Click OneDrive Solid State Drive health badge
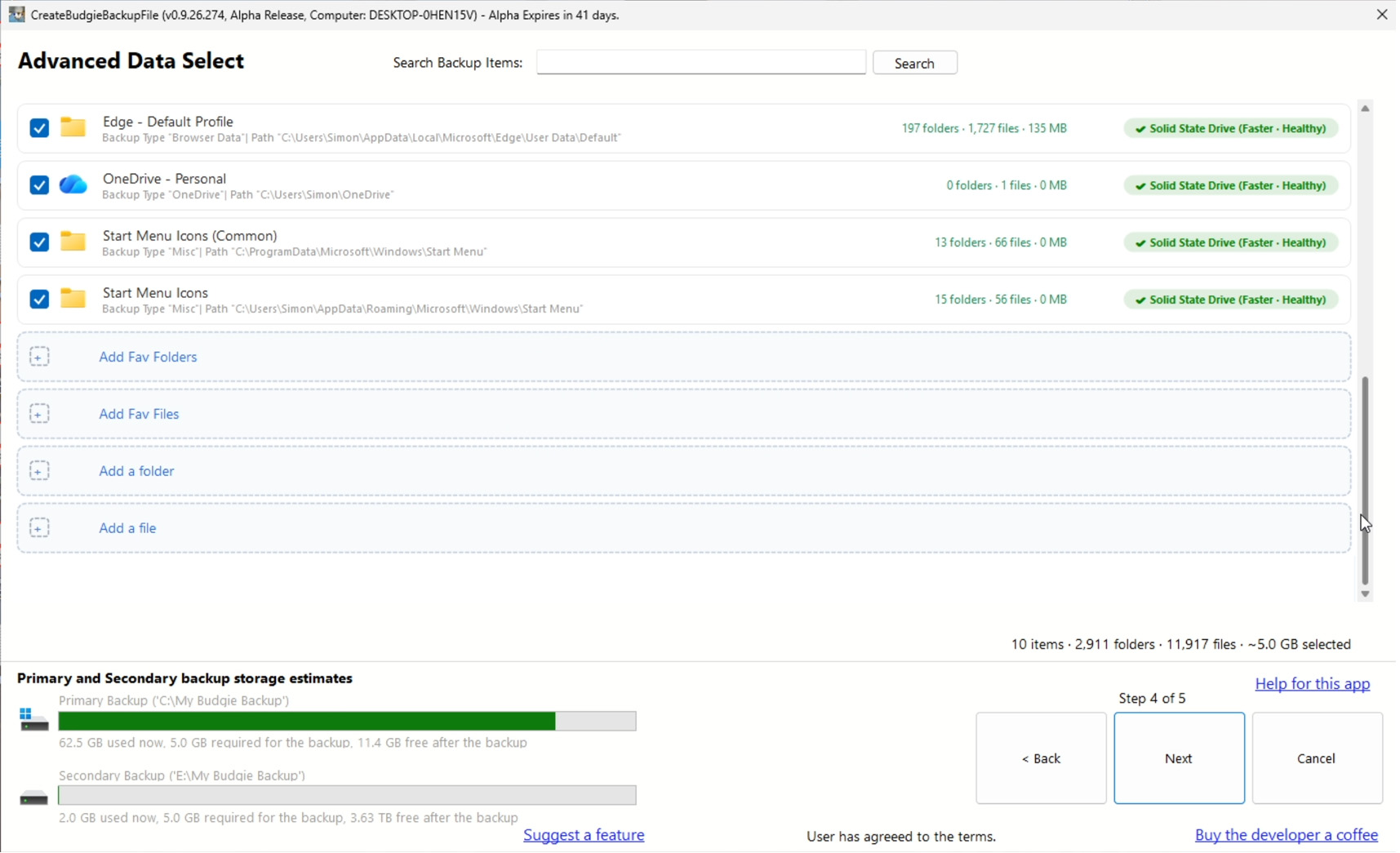This screenshot has width=1400, height=853. click(1230, 185)
